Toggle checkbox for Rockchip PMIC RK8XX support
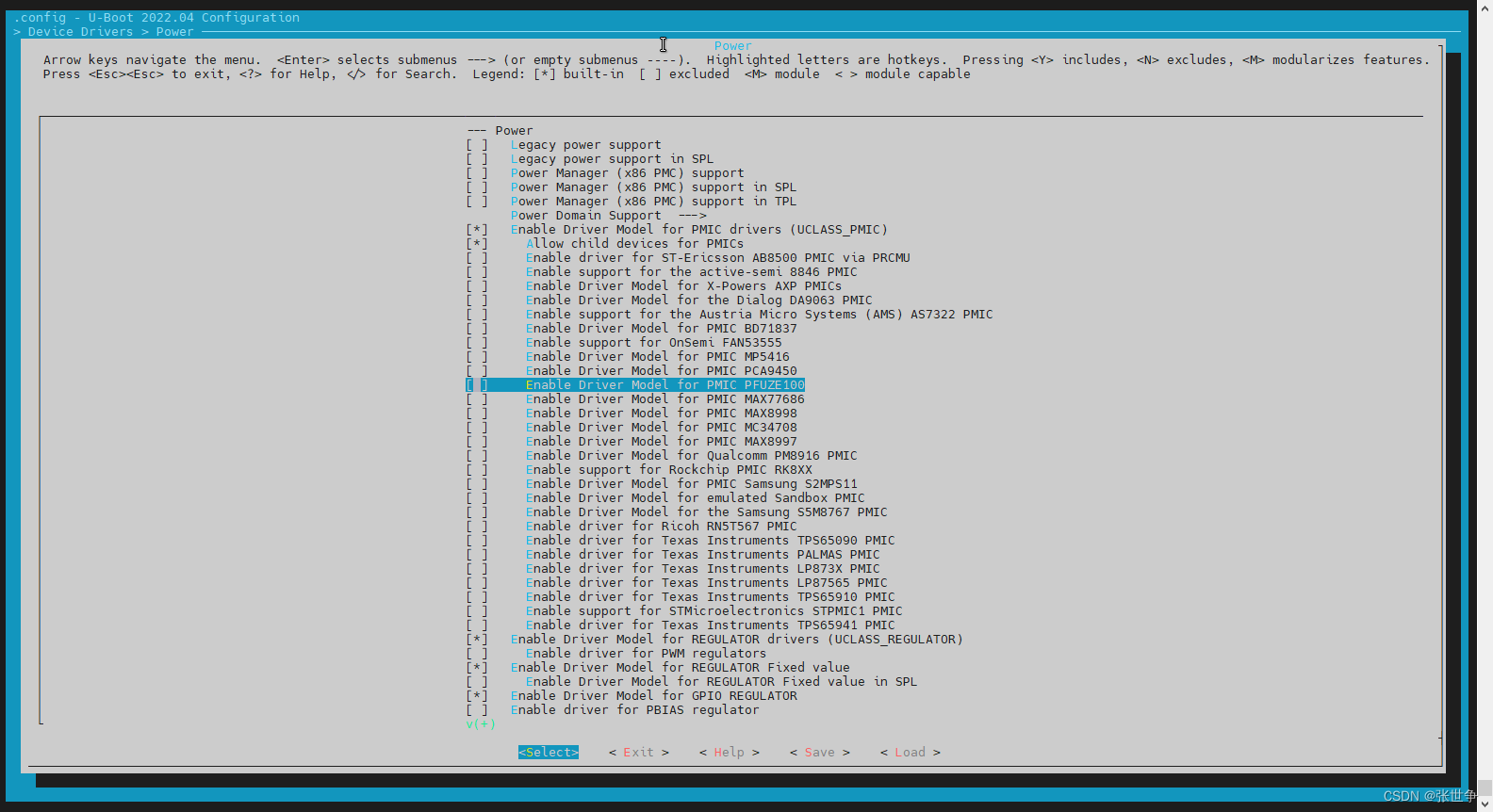This screenshot has height=812, width=1493. 477,470
